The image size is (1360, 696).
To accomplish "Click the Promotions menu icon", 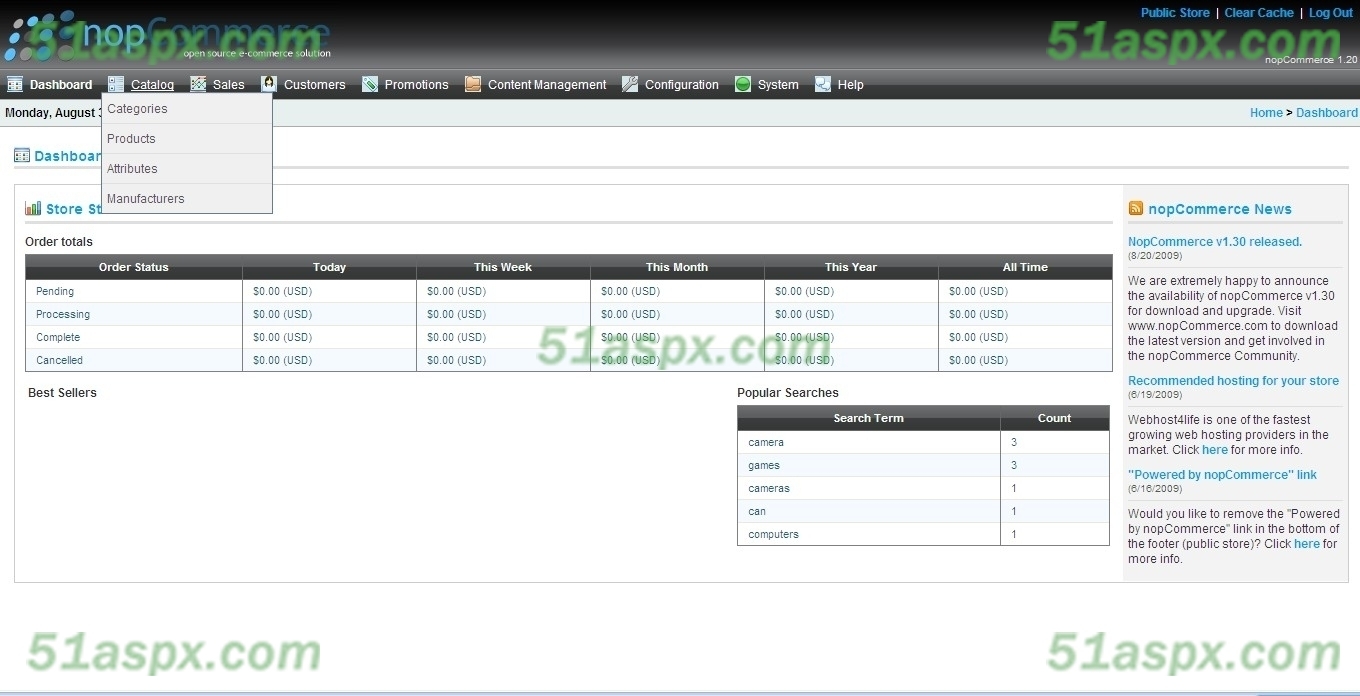I will [370, 85].
